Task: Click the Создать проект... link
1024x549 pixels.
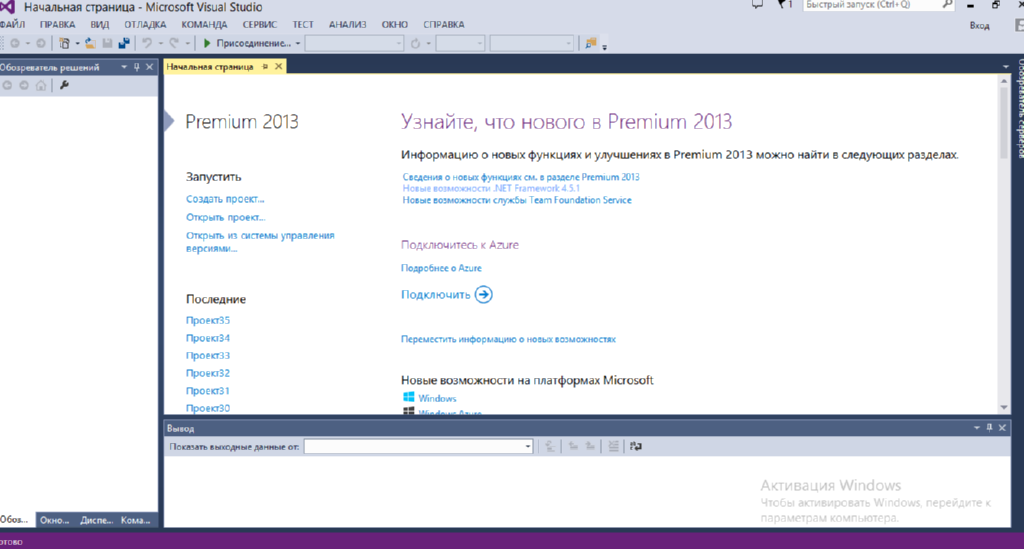Action: click(225, 199)
